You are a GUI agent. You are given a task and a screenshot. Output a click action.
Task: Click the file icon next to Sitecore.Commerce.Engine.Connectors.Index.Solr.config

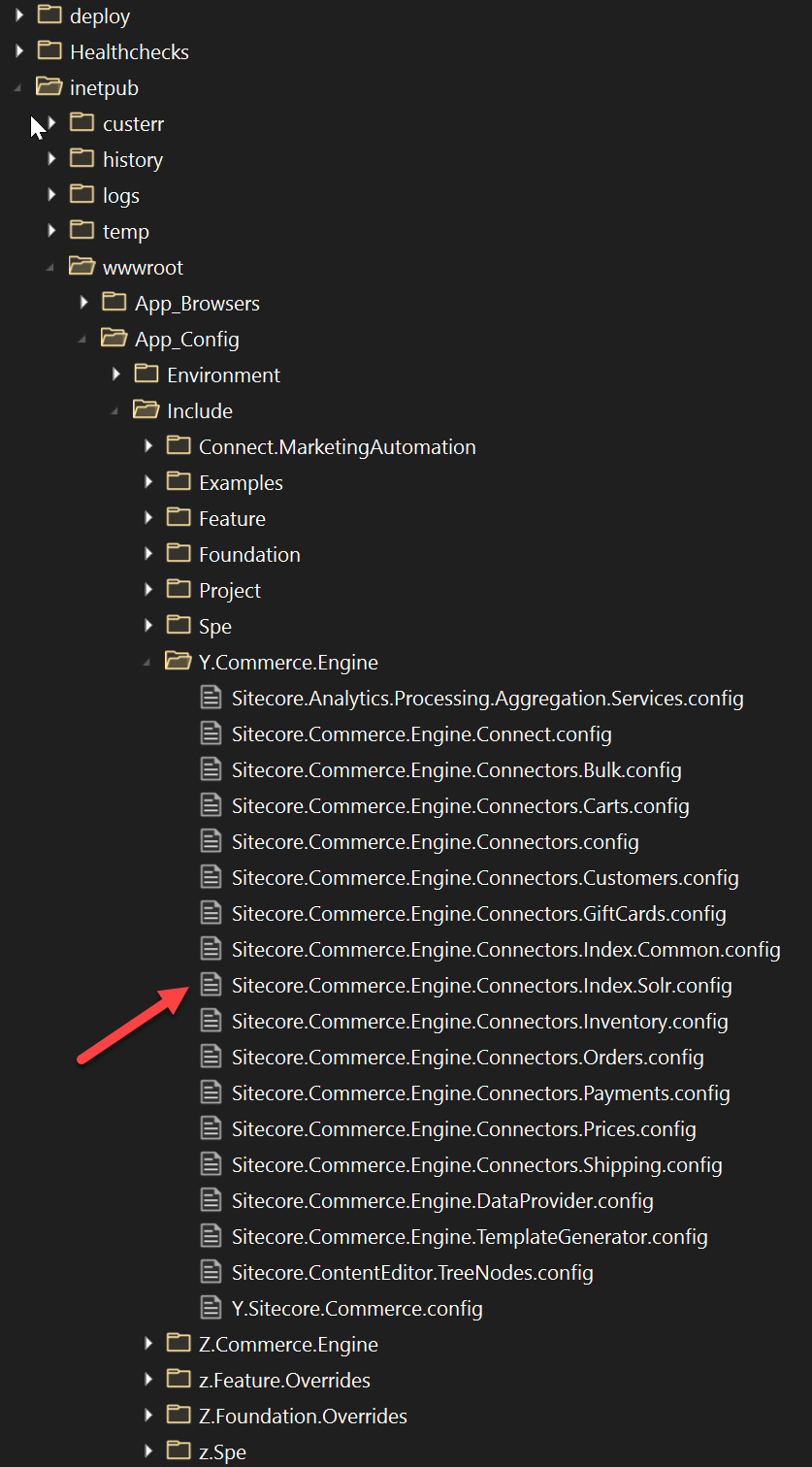(x=211, y=985)
